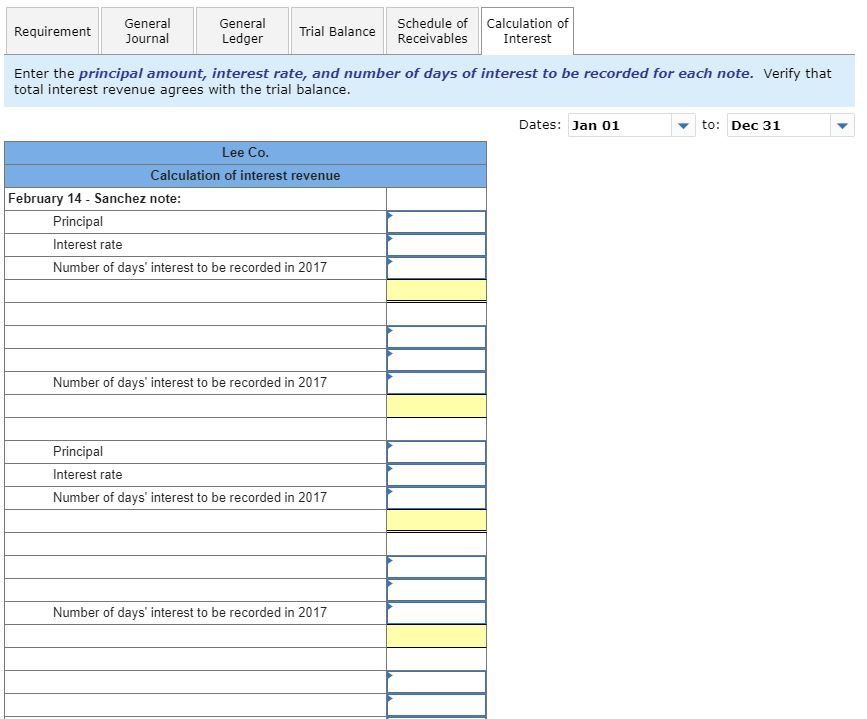Click the Sanchez note Principal input cell
Screen dimensions: 867x719
pos(436,222)
